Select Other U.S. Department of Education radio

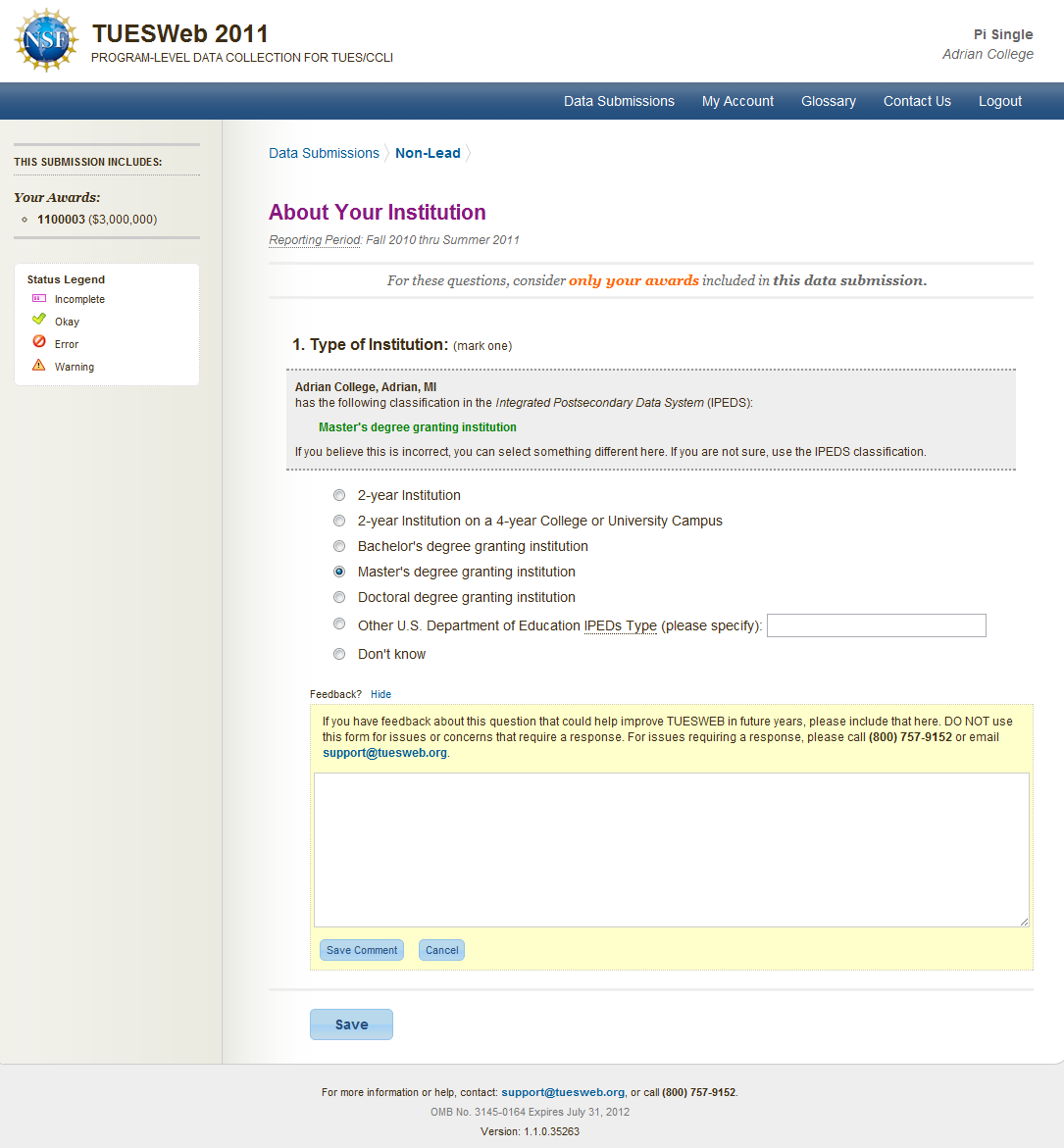point(339,624)
